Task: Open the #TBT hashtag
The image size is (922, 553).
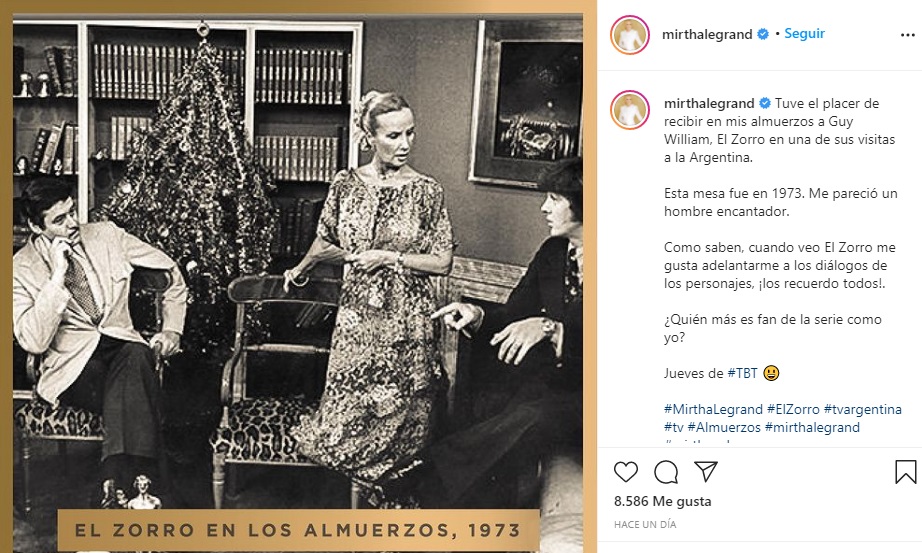Action: point(743,373)
